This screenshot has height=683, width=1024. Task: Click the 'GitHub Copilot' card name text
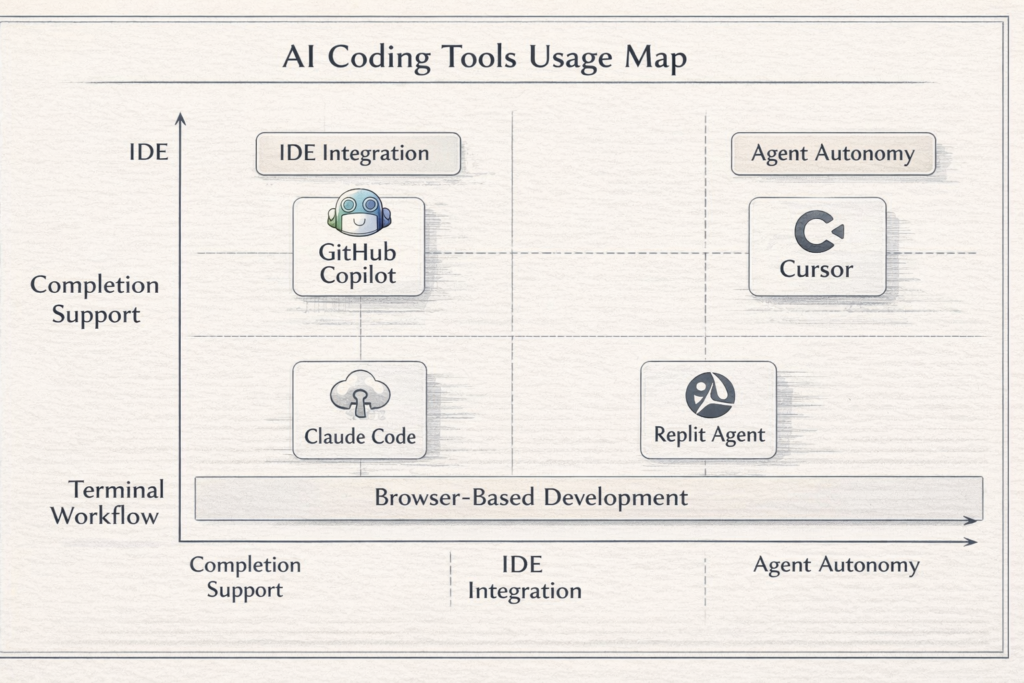358,265
